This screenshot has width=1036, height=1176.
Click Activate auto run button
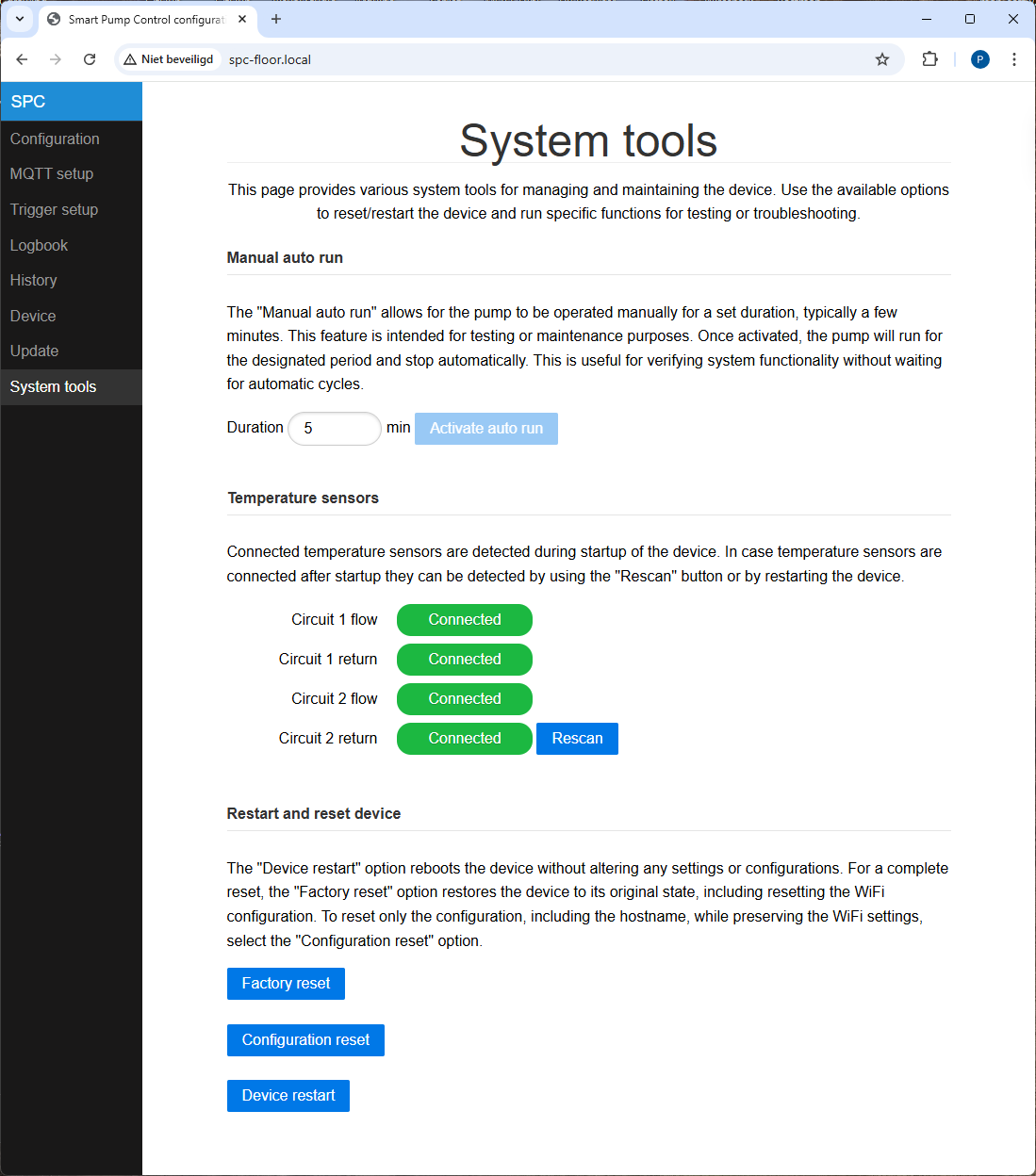[x=486, y=428]
